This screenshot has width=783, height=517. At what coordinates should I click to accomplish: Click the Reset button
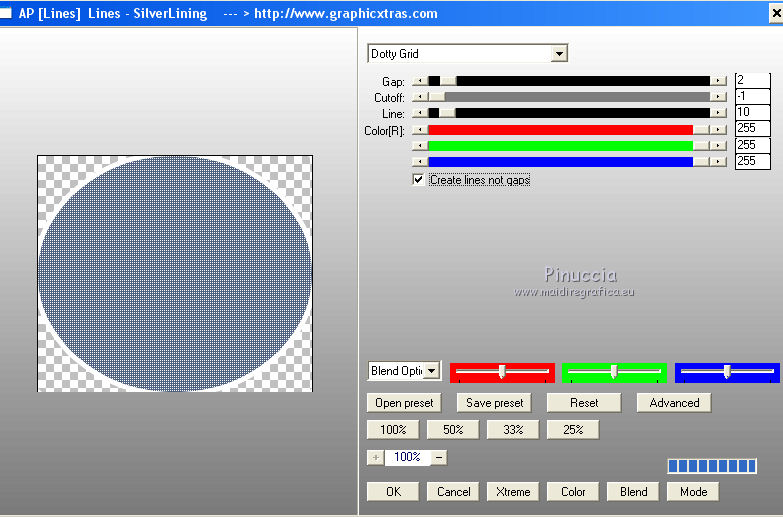[x=584, y=403]
